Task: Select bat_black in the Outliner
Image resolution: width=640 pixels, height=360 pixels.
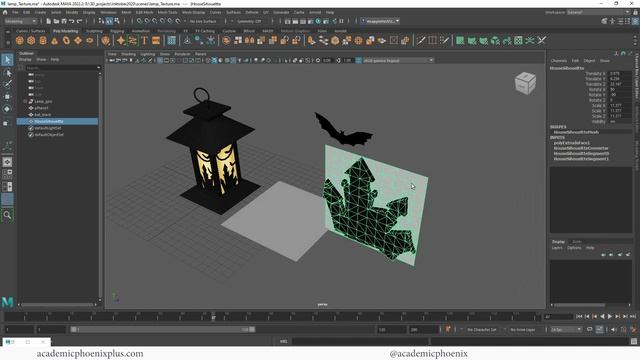Action: click(x=42, y=115)
